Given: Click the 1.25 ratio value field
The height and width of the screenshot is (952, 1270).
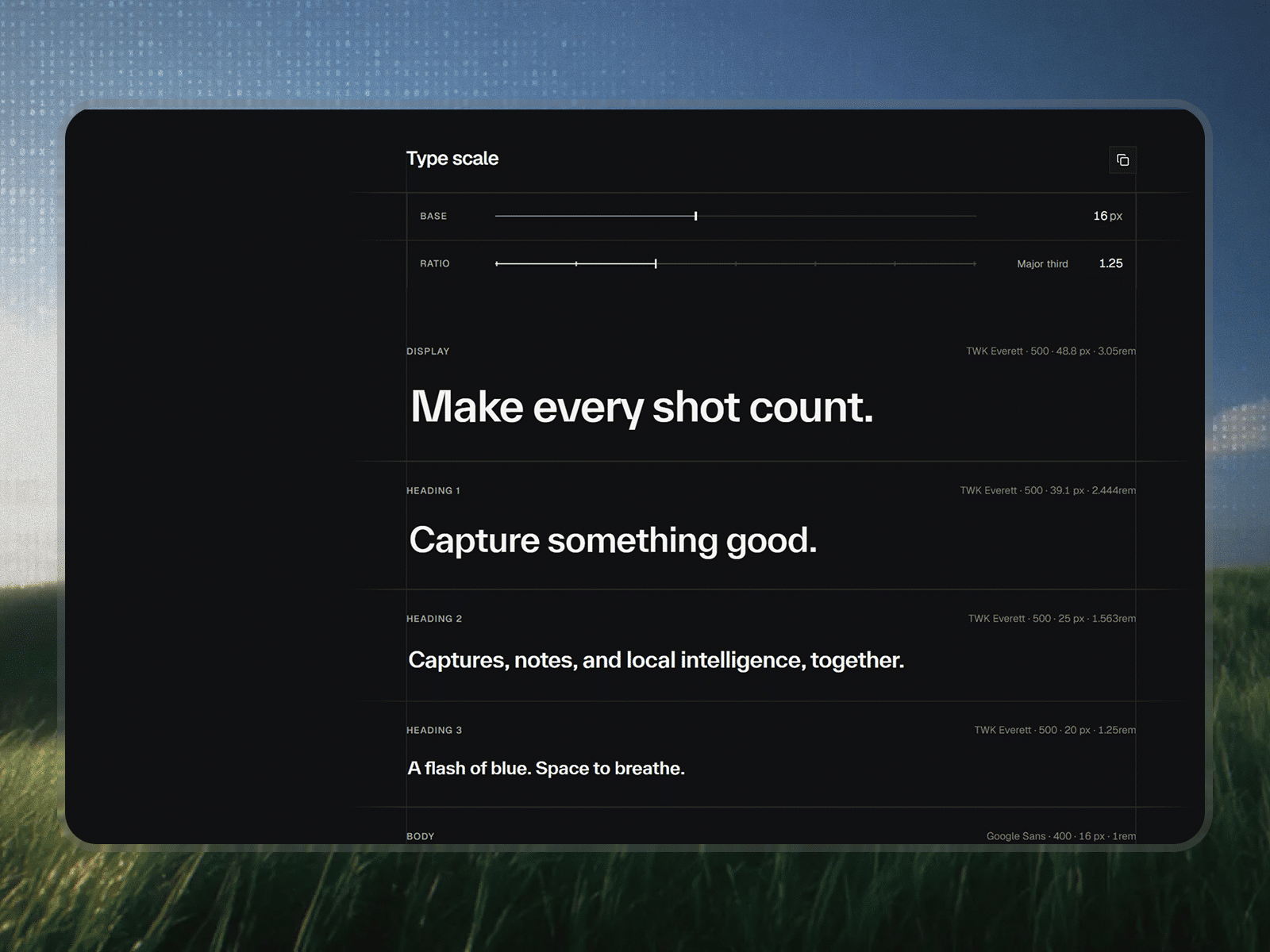Looking at the screenshot, I should click(1110, 263).
